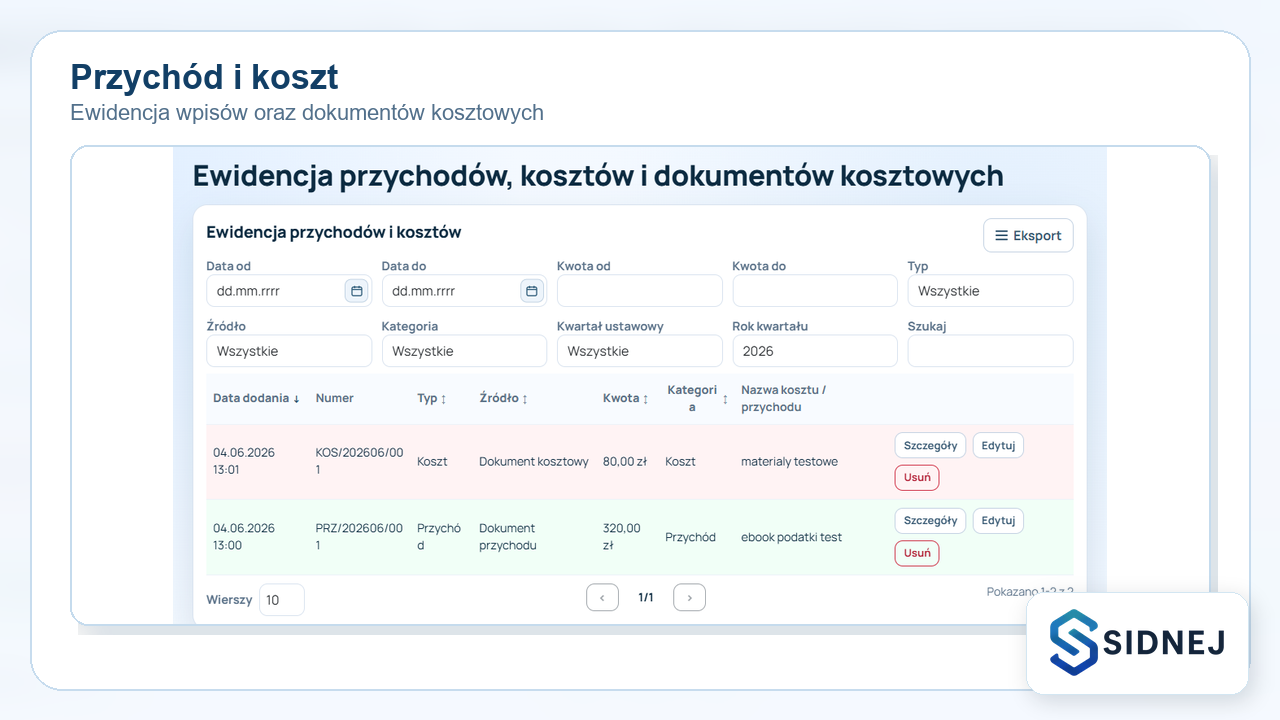
Task: Click the Szukaj search field
Action: coord(990,351)
